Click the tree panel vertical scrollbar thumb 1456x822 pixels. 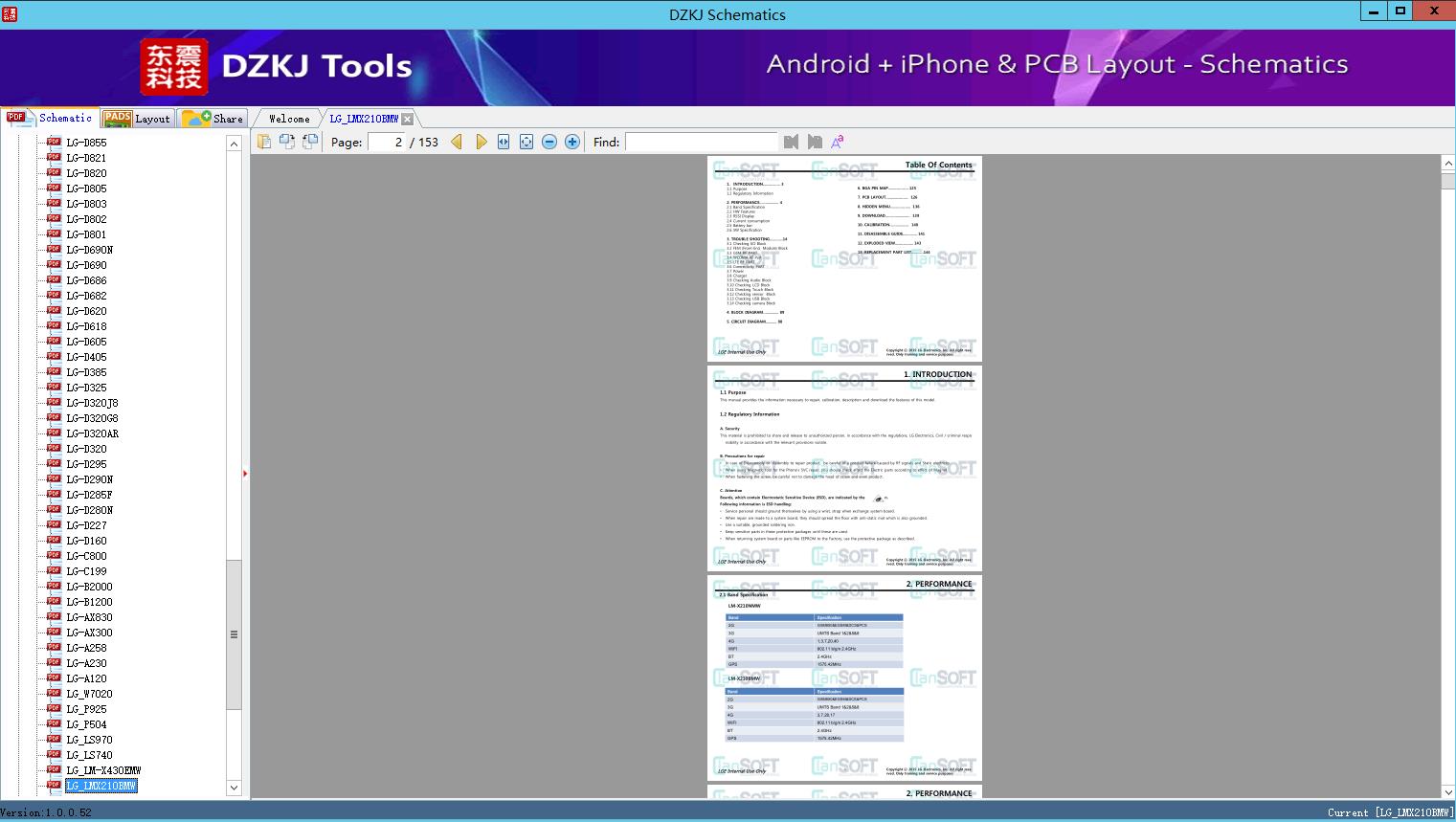coord(234,633)
